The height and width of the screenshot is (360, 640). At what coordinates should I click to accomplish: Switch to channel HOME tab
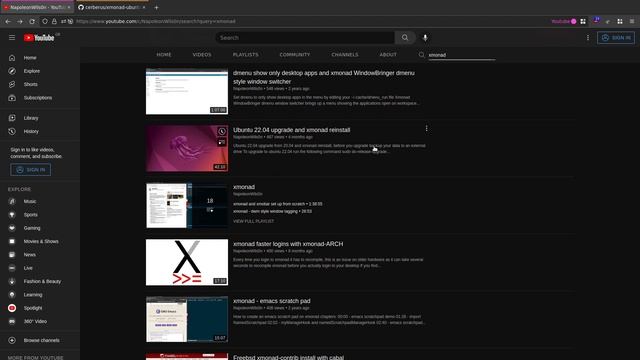[x=164, y=55]
